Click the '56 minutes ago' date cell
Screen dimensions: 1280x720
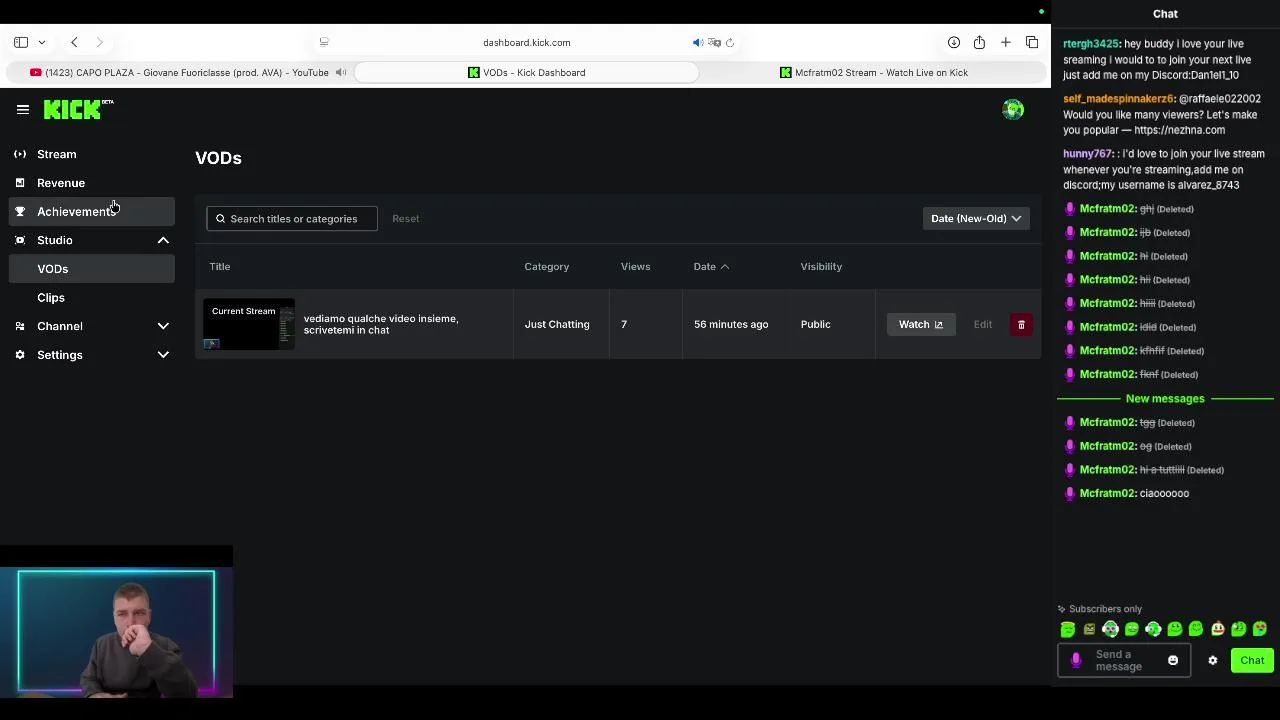pyautogui.click(x=731, y=324)
